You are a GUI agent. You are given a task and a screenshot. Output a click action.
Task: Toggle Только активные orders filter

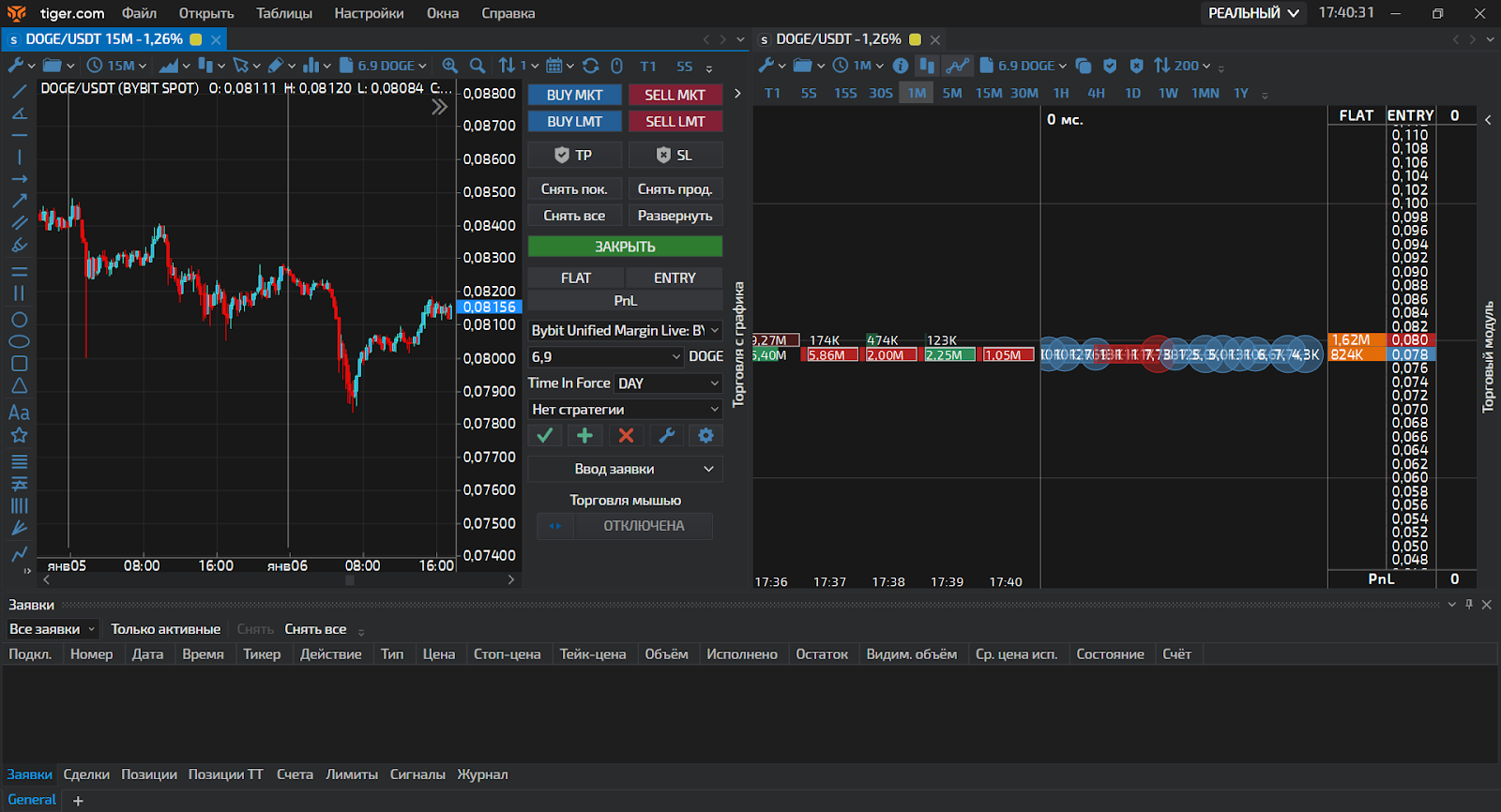tap(165, 629)
